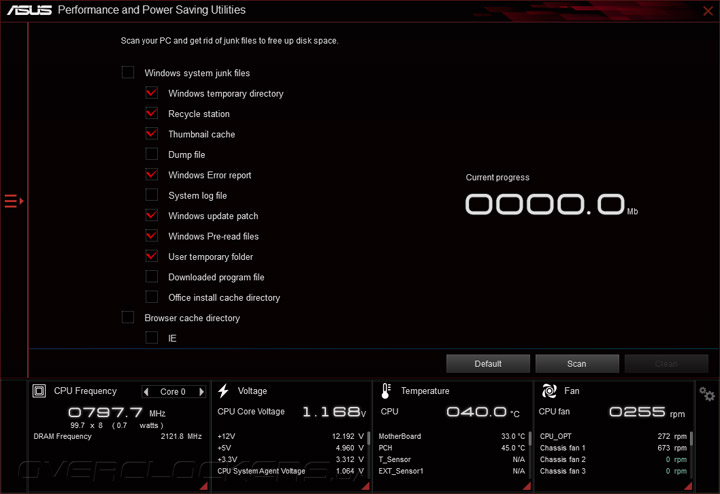Click the CPU Frequency chip icon
The image size is (720, 494).
click(x=39, y=391)
